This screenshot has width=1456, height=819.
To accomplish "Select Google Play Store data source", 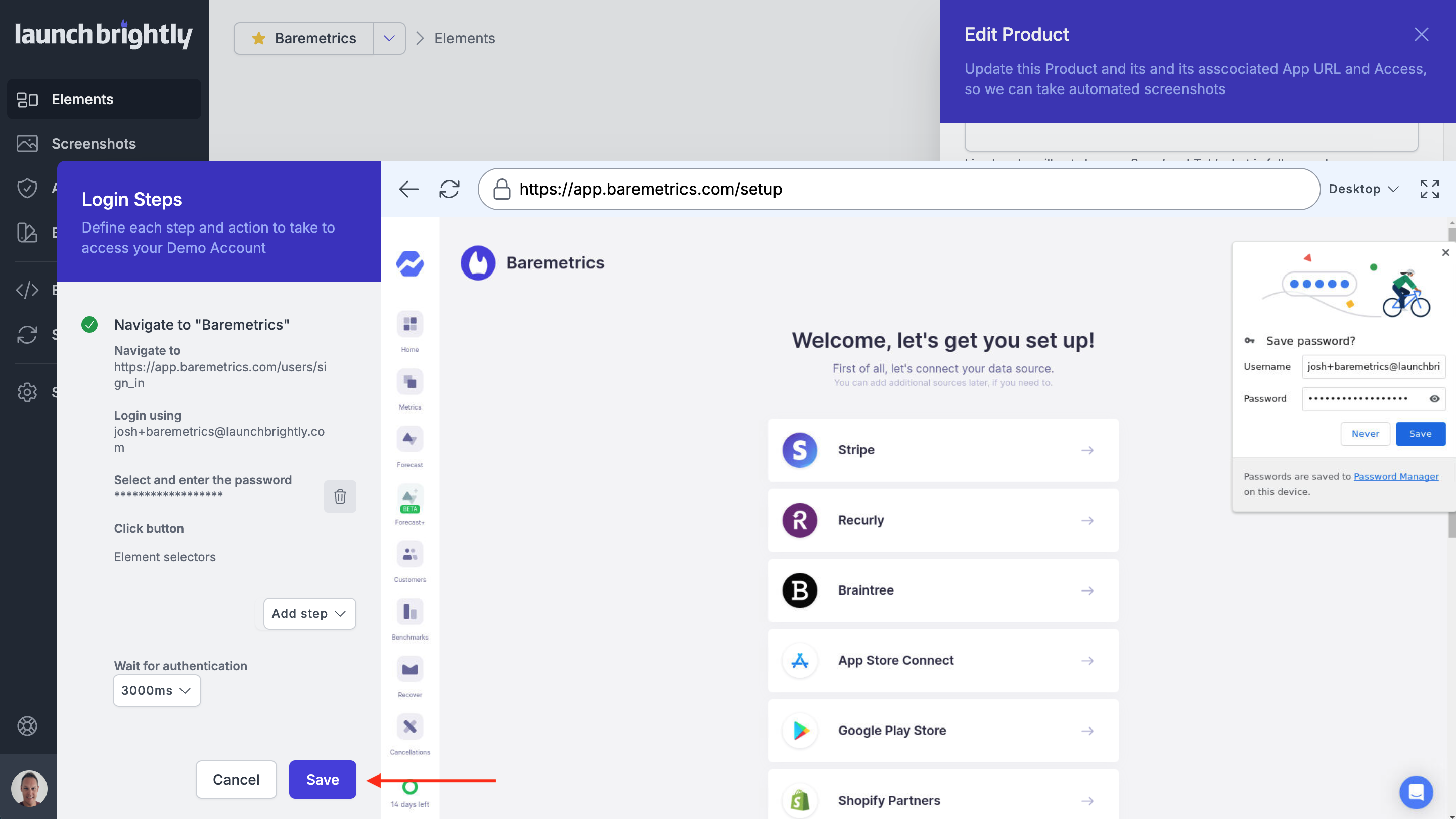I will 943,730.
